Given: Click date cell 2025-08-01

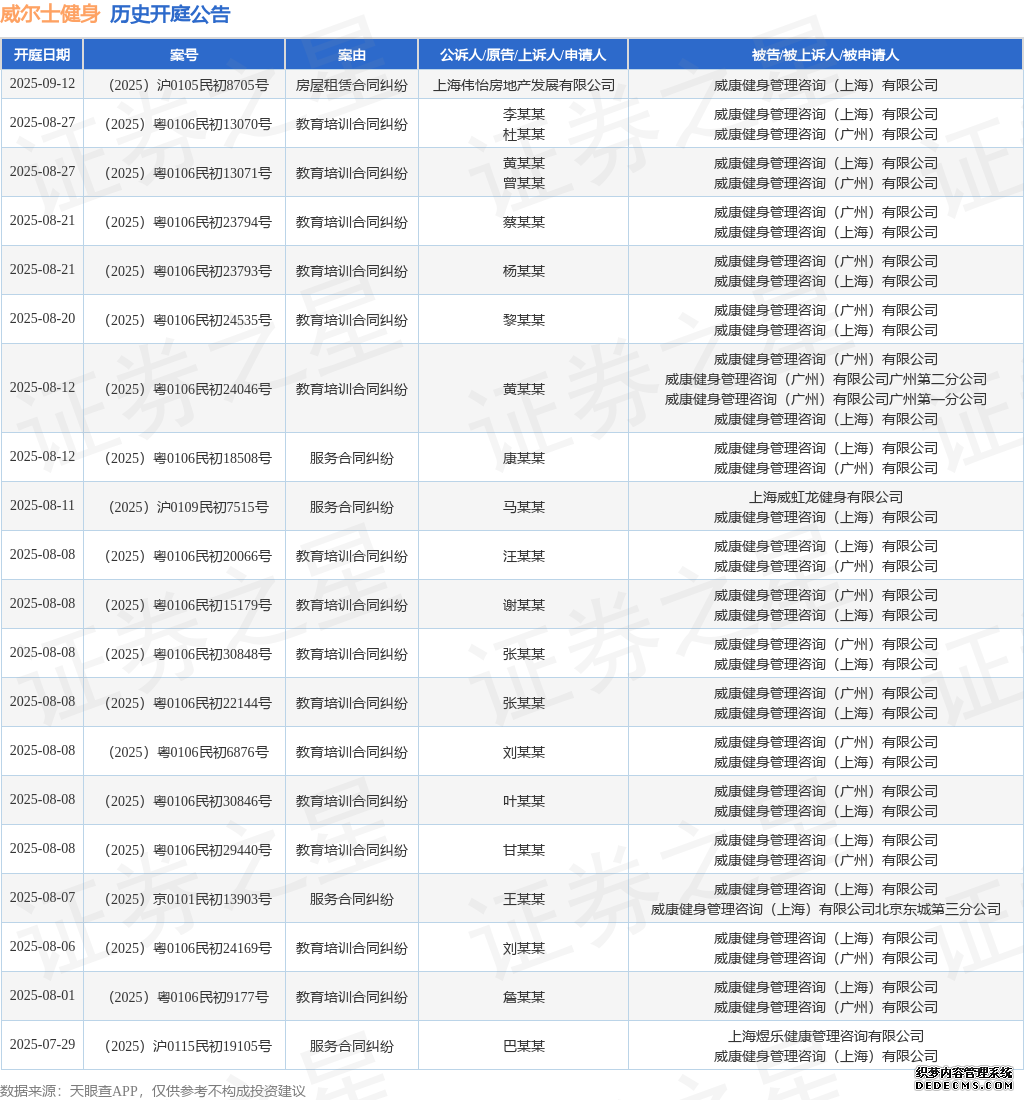Looking at the screenshot, I should (42, 995).
